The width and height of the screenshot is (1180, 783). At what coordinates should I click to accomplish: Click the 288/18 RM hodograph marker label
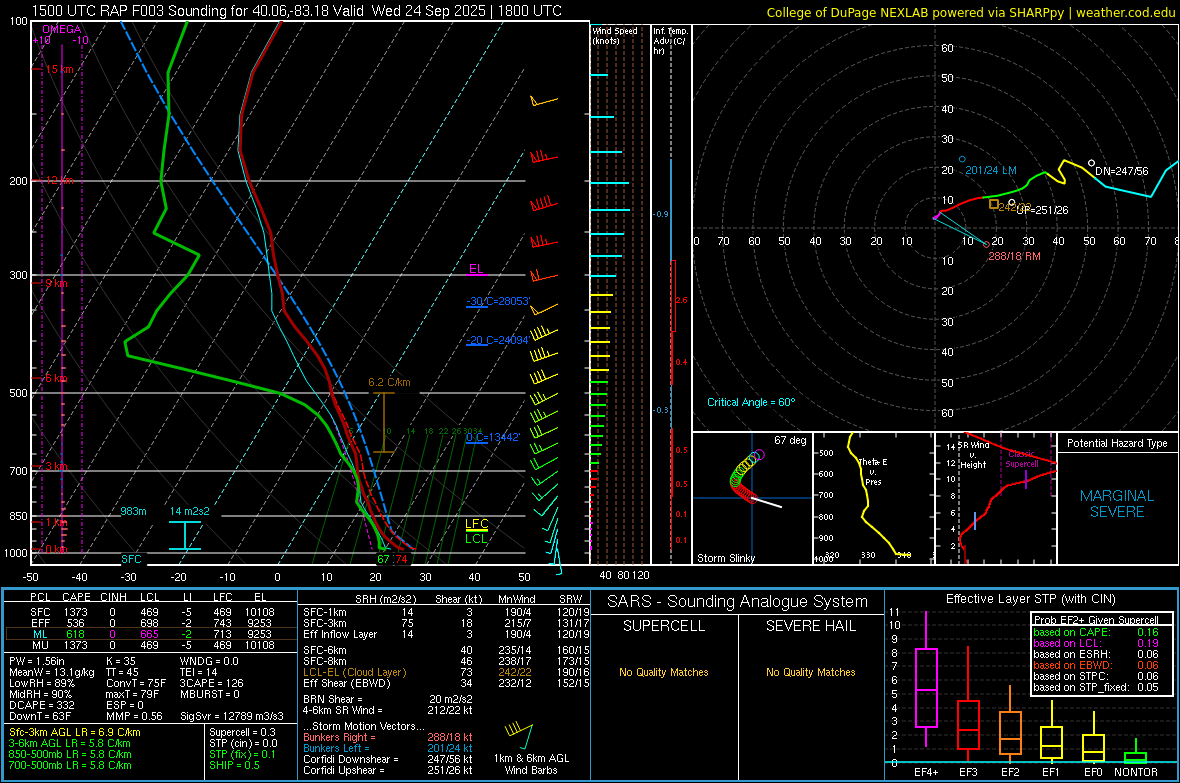click(1014, 256)
